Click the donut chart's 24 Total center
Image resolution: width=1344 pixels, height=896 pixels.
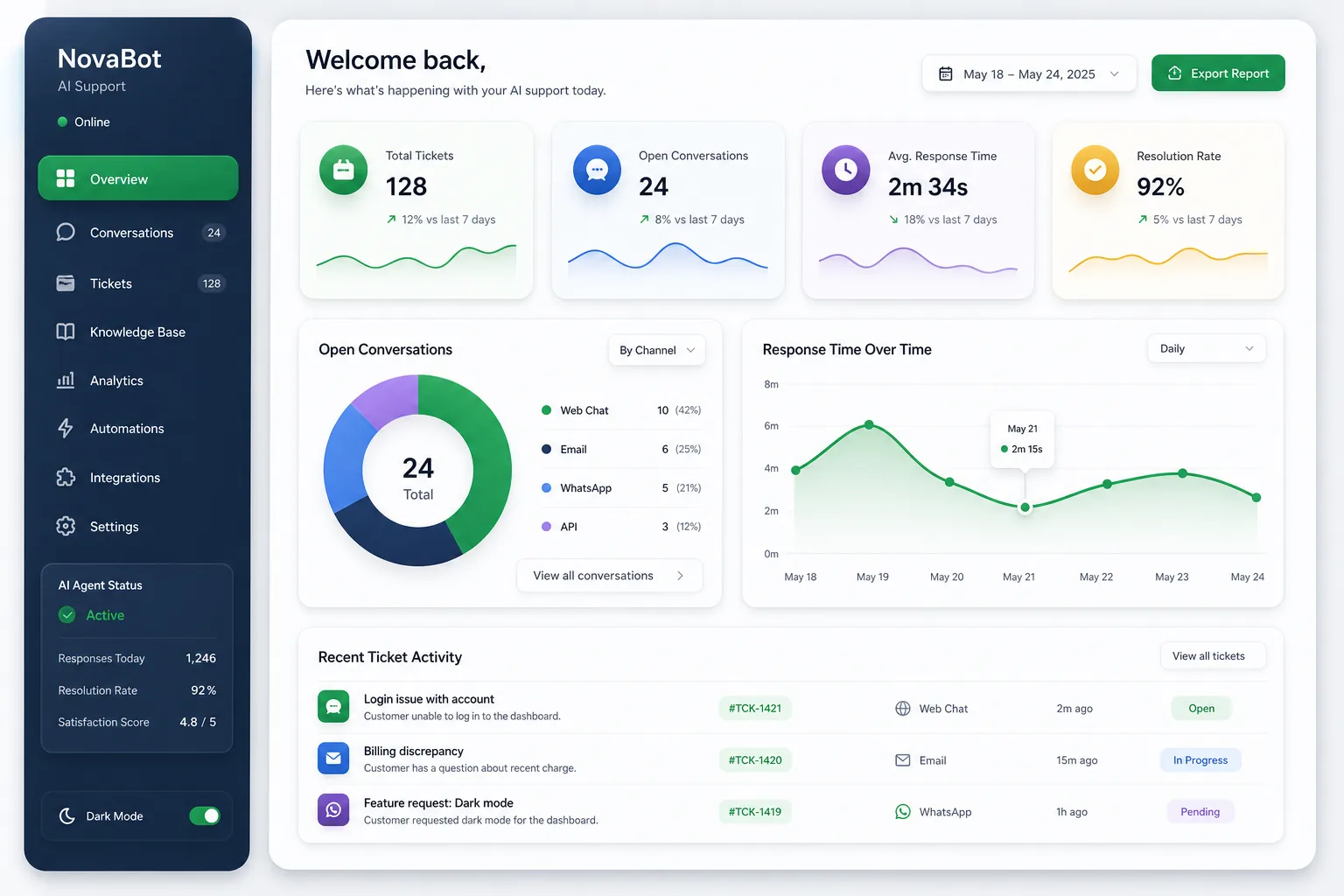pos(418,478)
